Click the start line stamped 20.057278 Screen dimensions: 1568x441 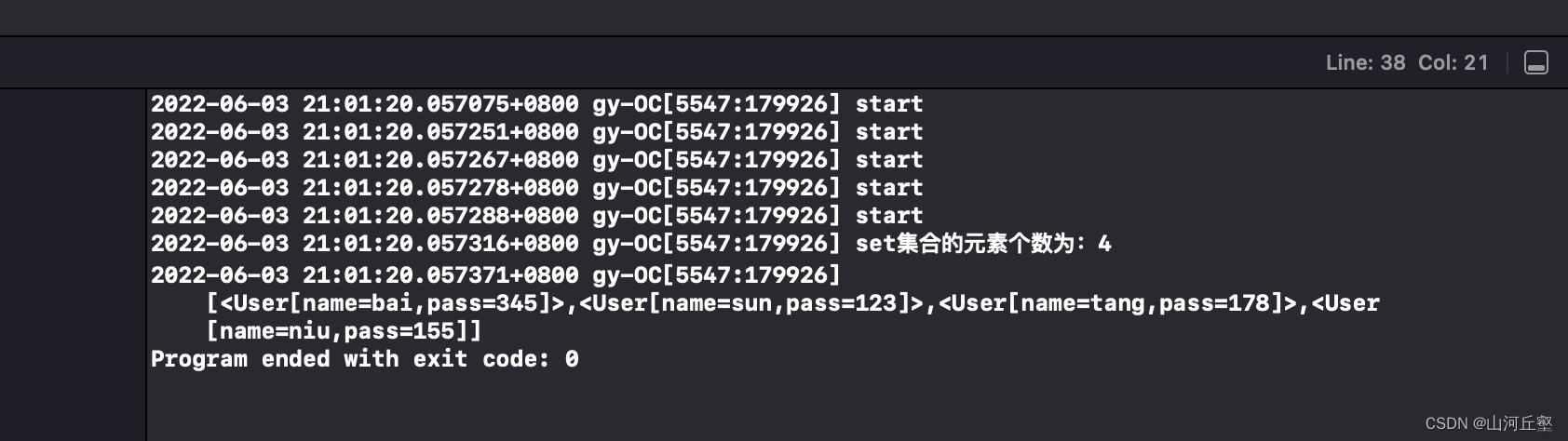coord(536,188)
